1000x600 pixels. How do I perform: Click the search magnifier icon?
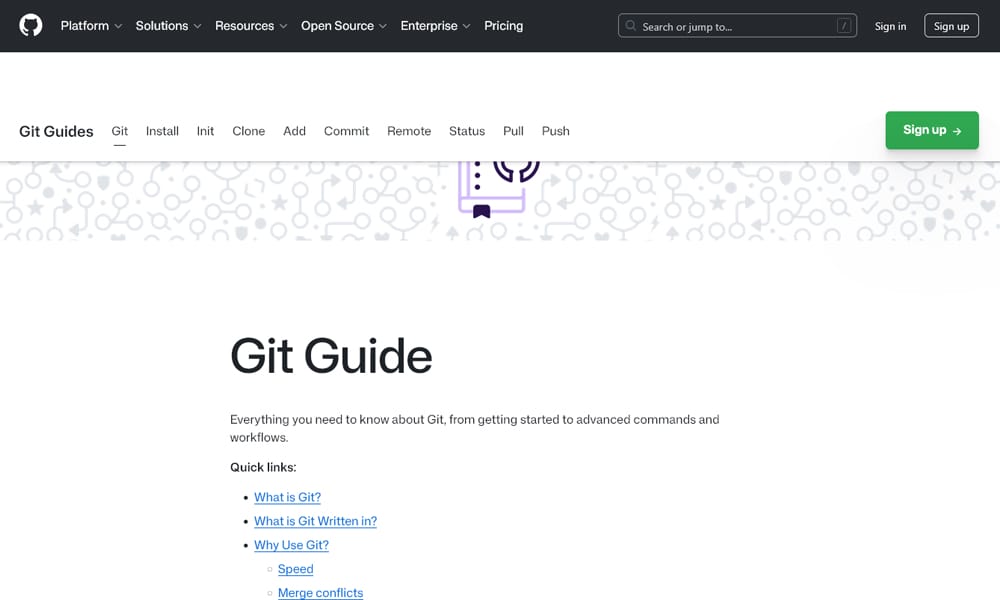click(631, 26)
